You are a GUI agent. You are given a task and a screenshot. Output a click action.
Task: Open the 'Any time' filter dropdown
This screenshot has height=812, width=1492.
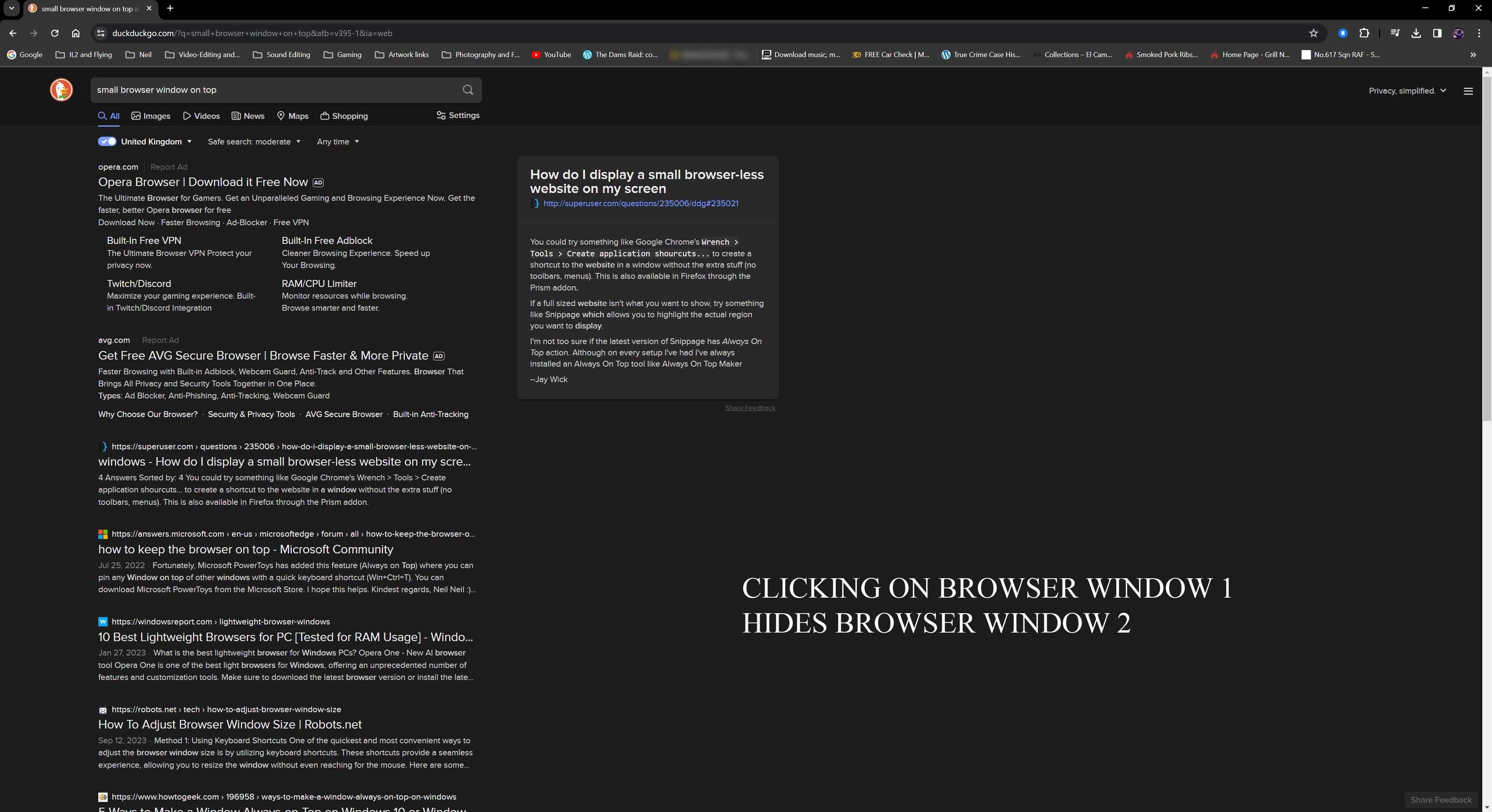(x=338, y=142)
